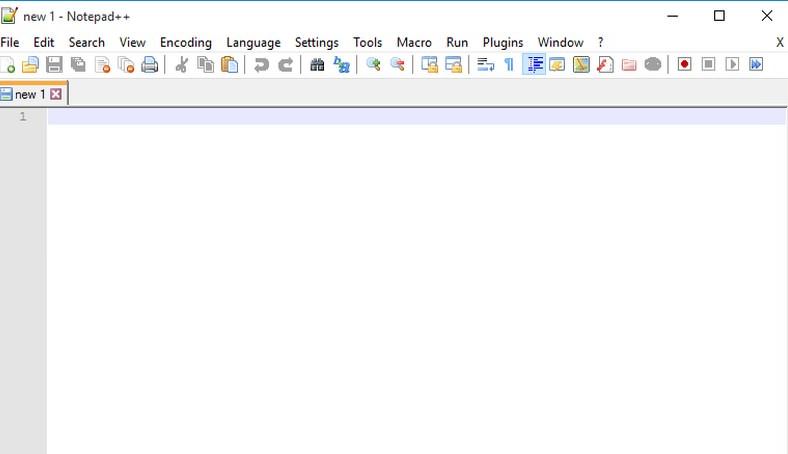The image size is (788, 454).
Task: Click the Notepad++ title bar app icon
Action: [10, 16]
